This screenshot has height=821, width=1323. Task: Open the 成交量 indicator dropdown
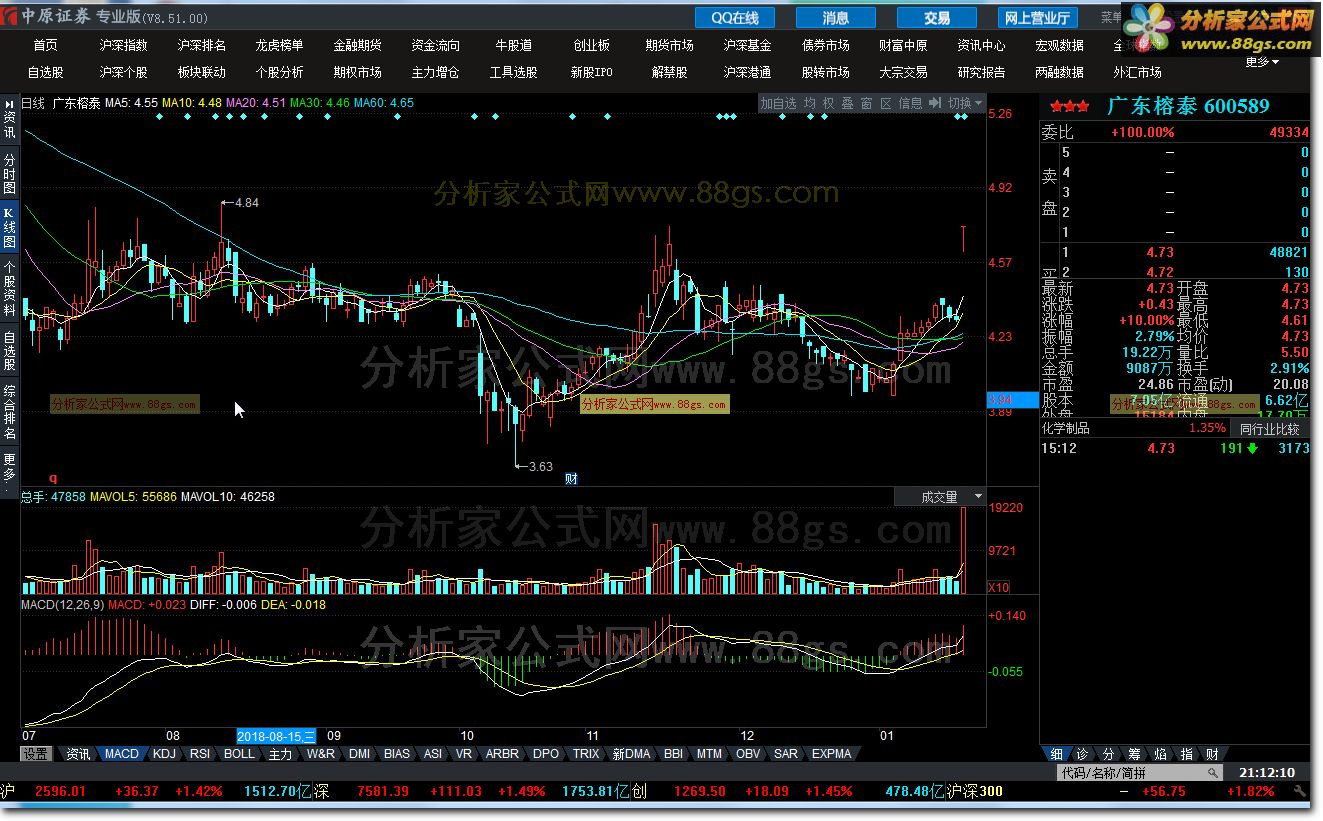(x=940, y=497)
